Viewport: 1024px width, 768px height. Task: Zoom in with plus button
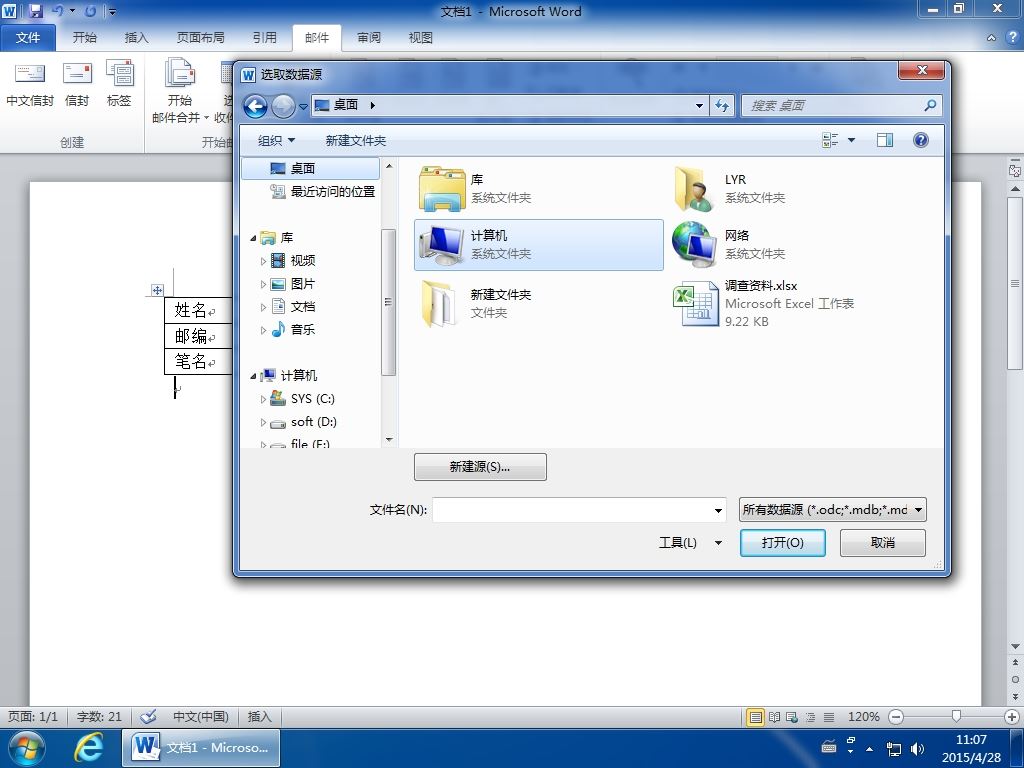tap(1012, 716)
